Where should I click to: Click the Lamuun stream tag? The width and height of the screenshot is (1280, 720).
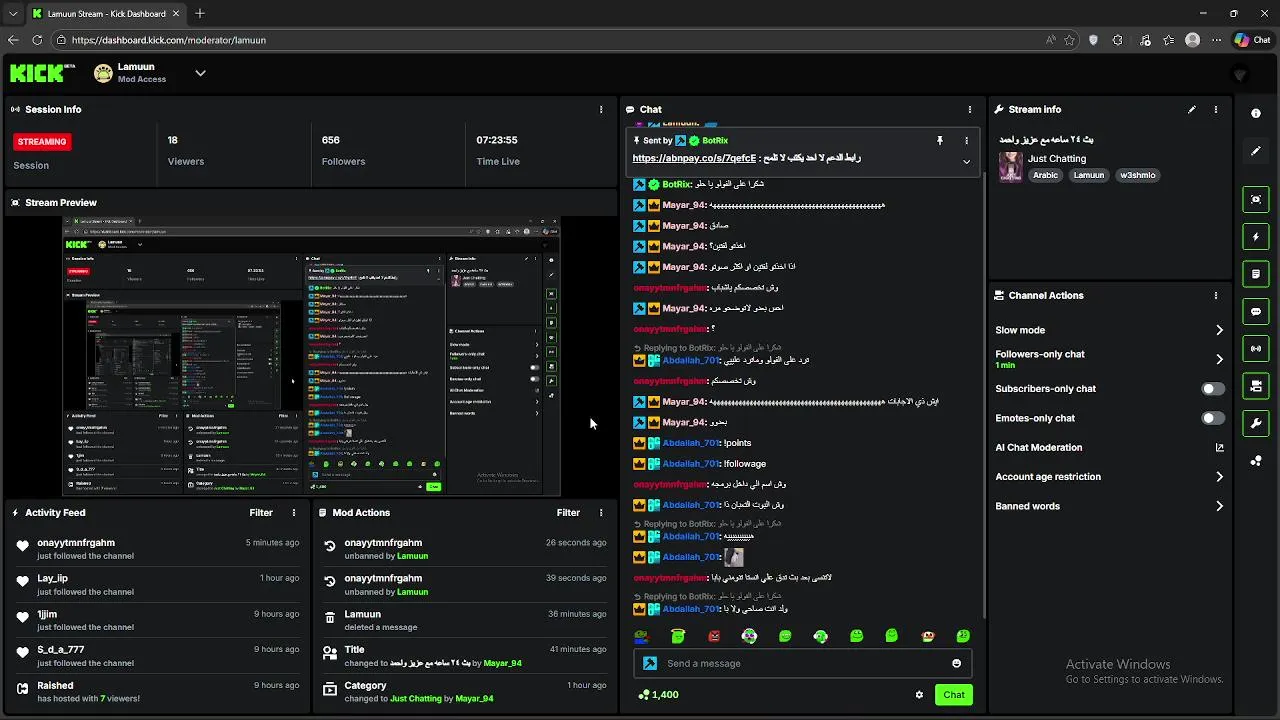[x=1089, y=175]
